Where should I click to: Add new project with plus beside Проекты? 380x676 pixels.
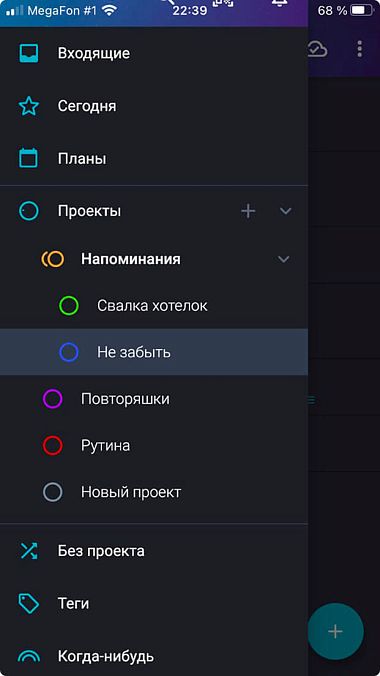(248, 211)
